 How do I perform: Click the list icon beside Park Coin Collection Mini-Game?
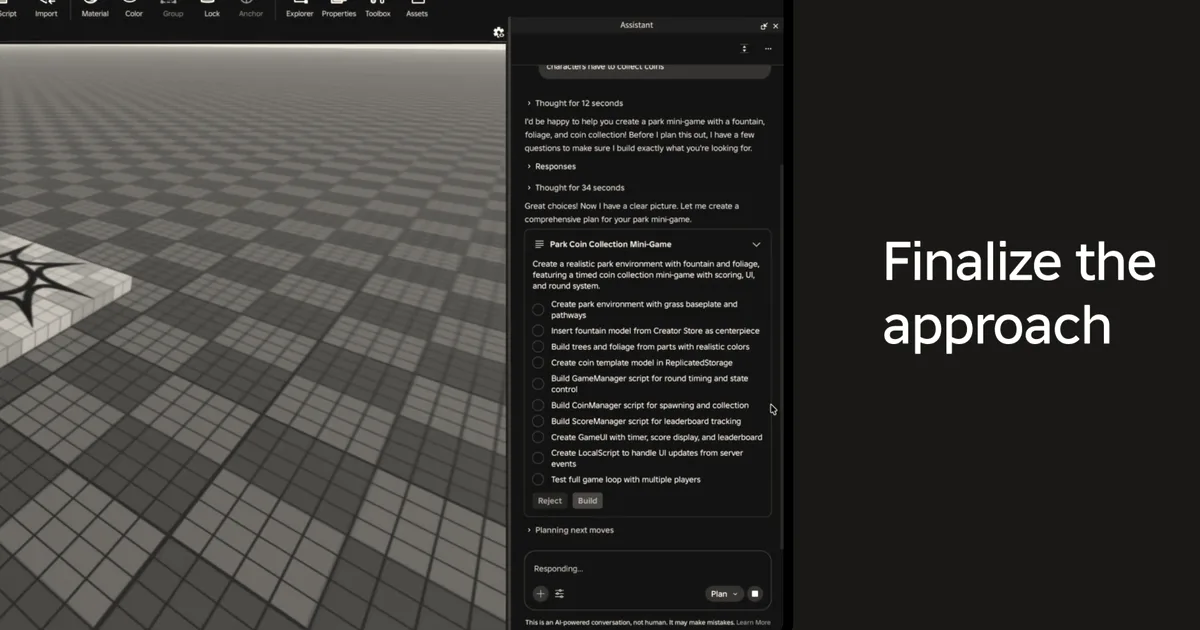(539, 244)
